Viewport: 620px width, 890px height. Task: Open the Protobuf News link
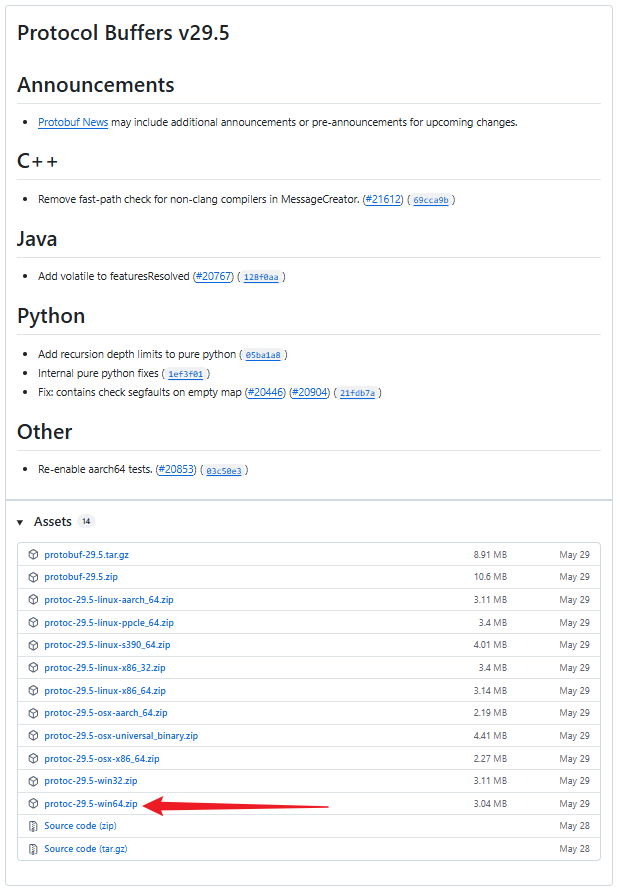click(73, 123)
